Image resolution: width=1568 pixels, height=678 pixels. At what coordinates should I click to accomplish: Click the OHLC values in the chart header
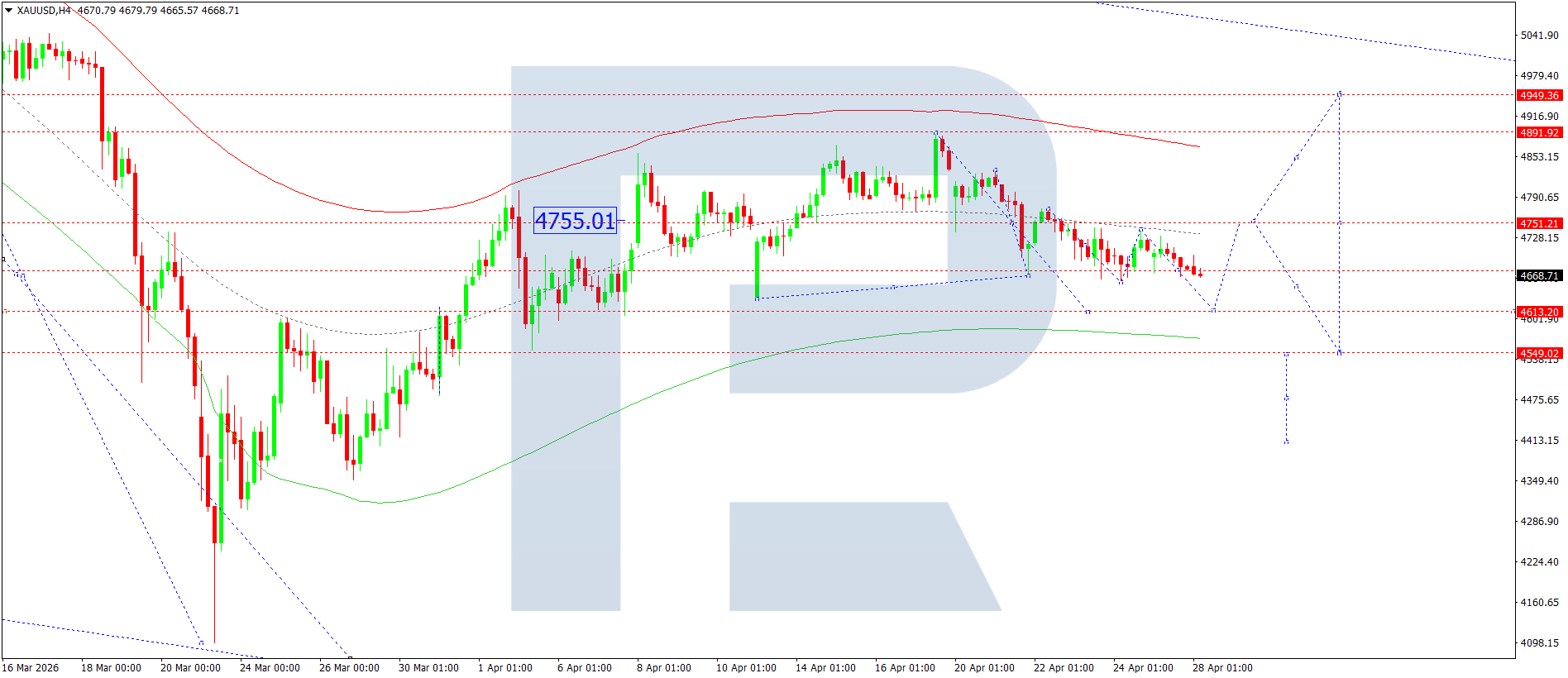pyautogui.click(x=158, y=11)
